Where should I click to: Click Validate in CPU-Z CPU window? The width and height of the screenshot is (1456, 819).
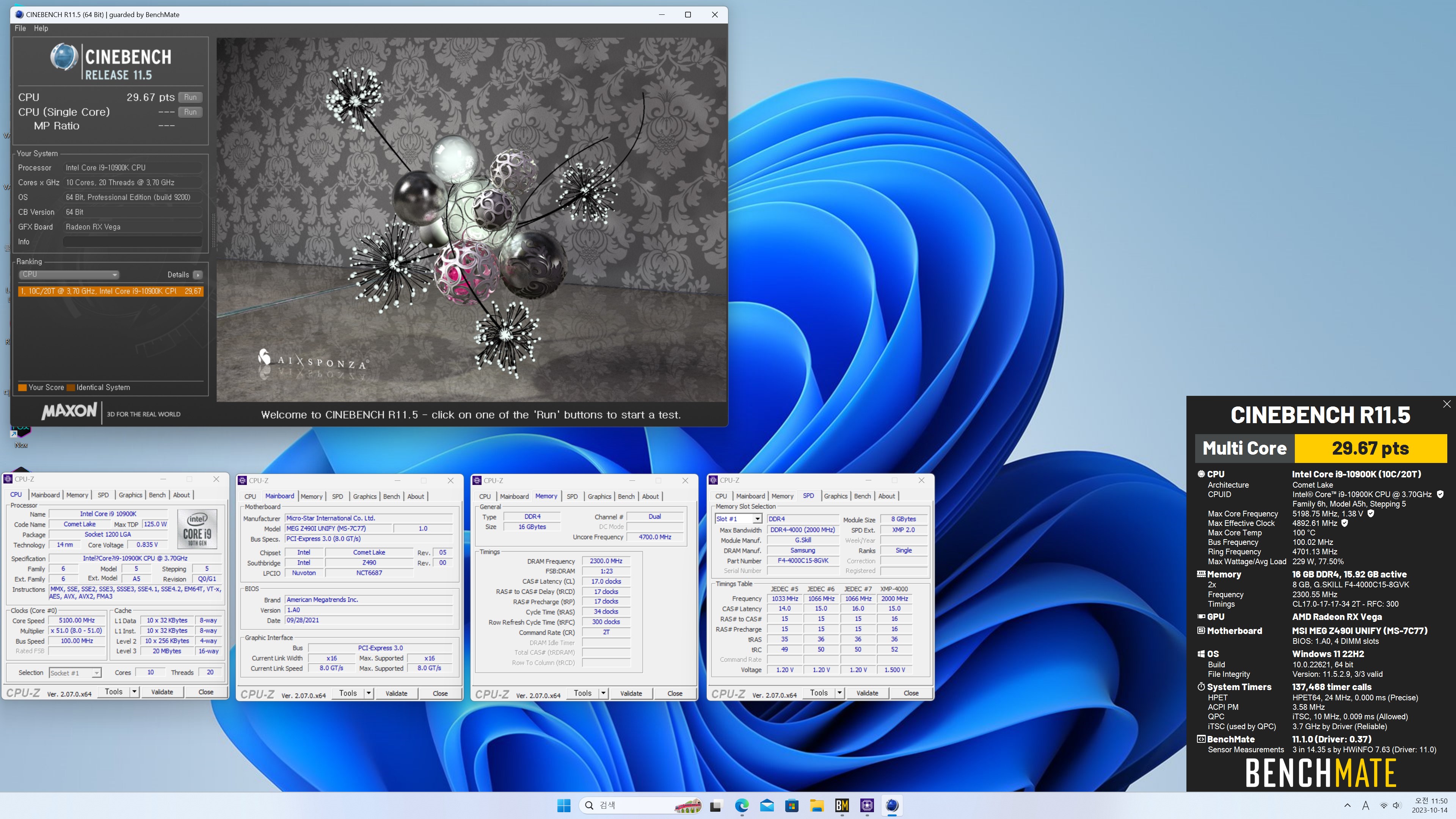162,692
